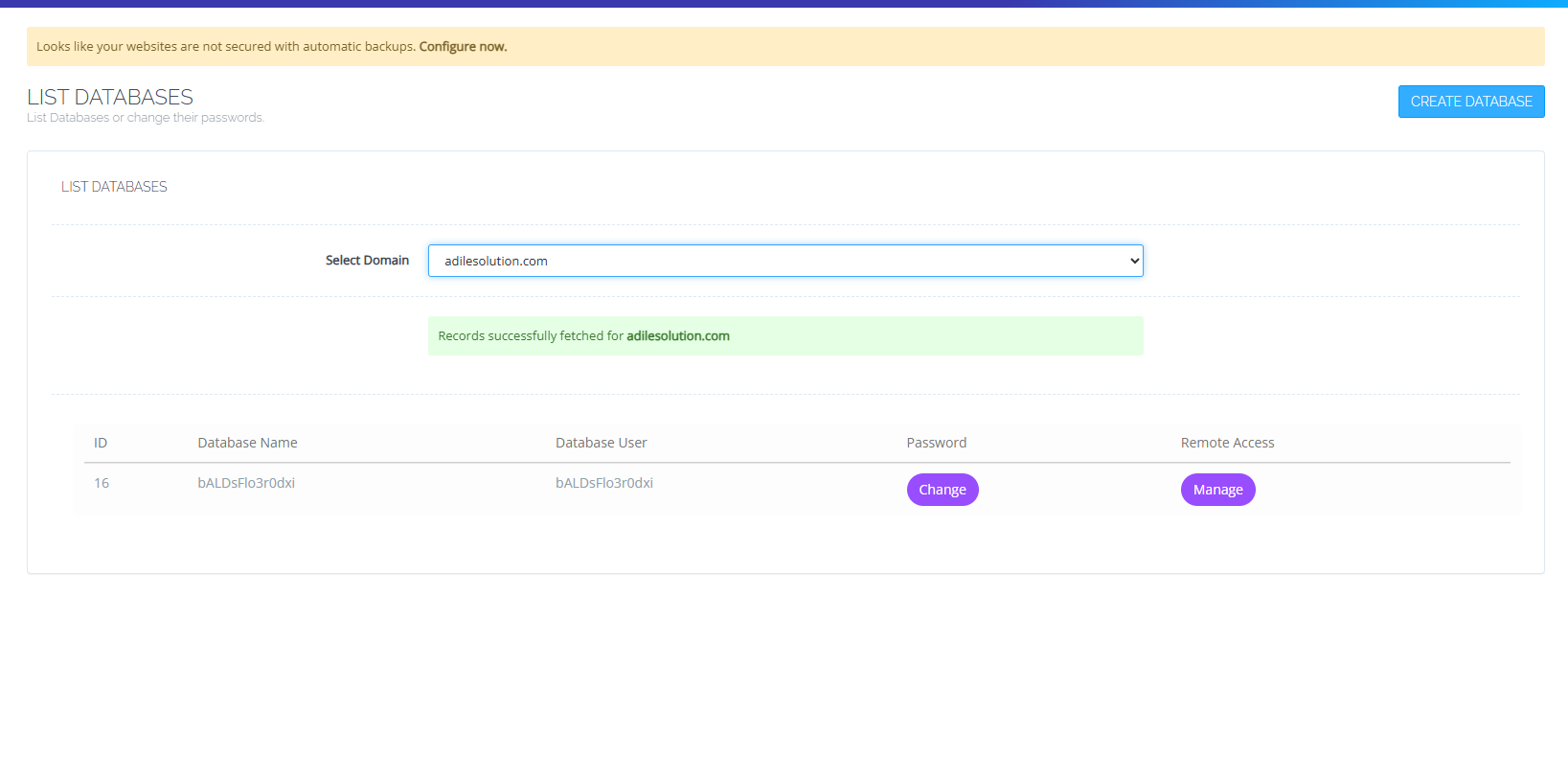This screenshot has height=757, width=1568.
Task: Click the Password column header
Action: click(x=936, y=443)
